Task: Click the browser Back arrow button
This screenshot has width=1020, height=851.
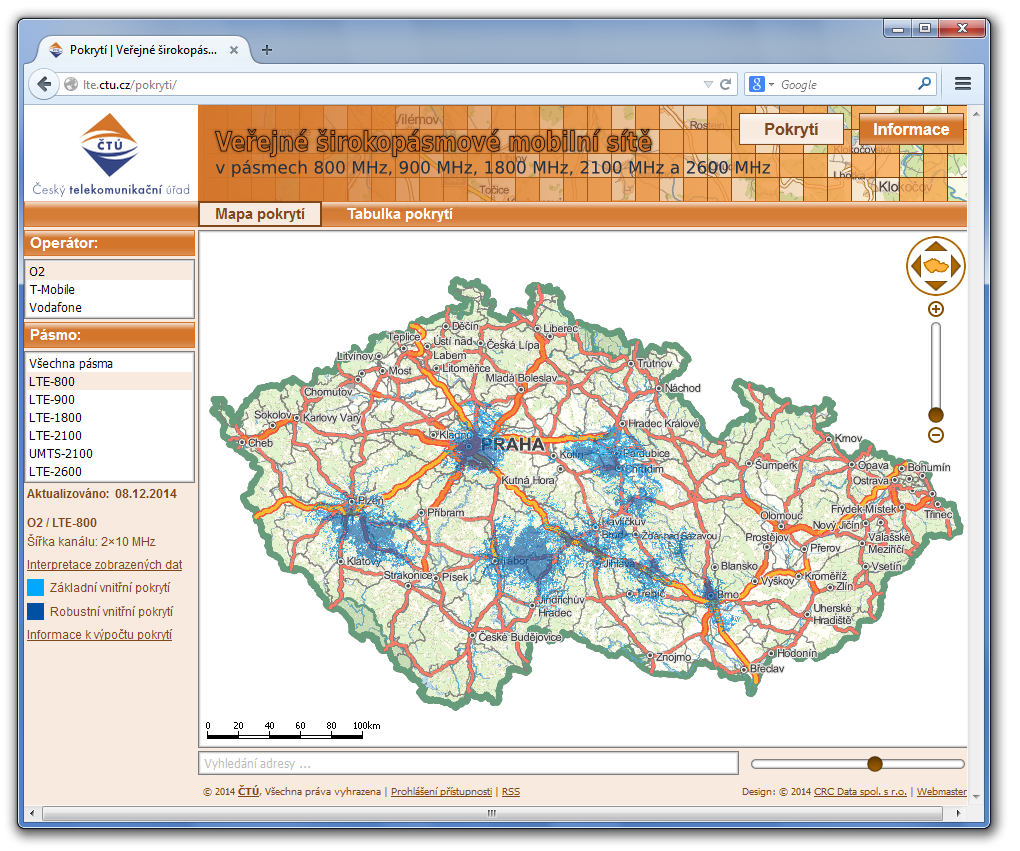Action: (44, 85)
